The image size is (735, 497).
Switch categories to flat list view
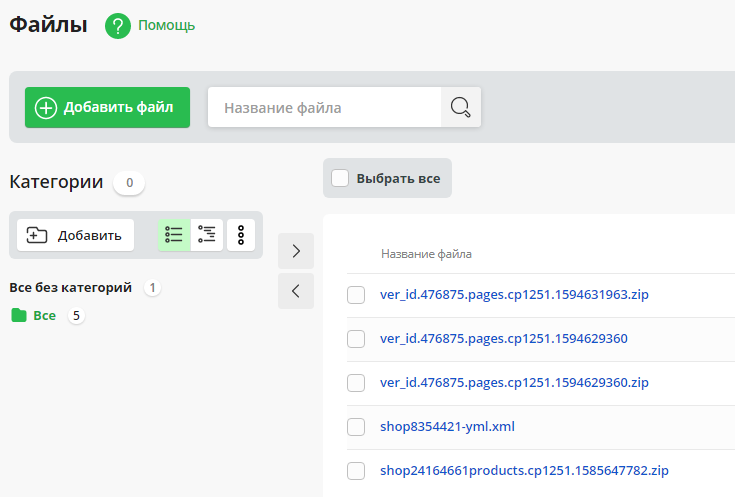pos(174,235)
